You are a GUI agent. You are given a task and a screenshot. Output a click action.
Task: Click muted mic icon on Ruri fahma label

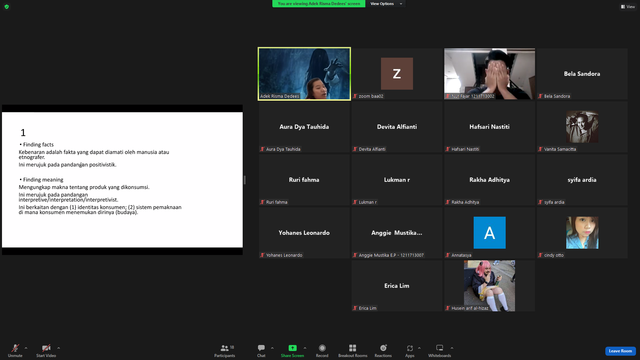coord(262,202)
